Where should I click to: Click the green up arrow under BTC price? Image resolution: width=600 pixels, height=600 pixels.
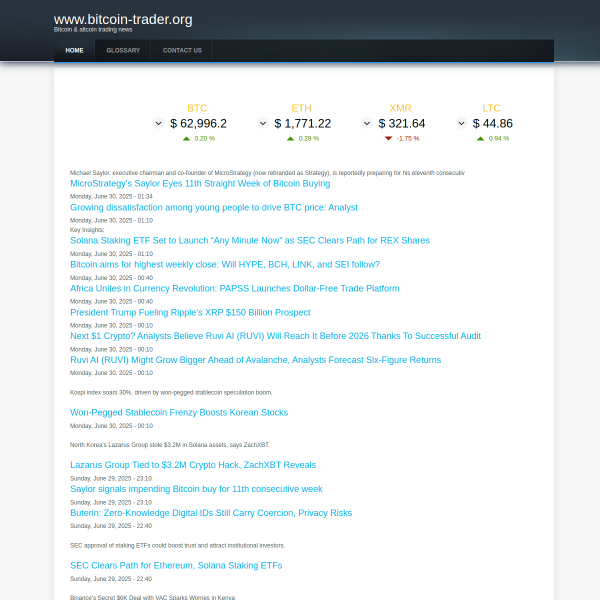(186, 139)
